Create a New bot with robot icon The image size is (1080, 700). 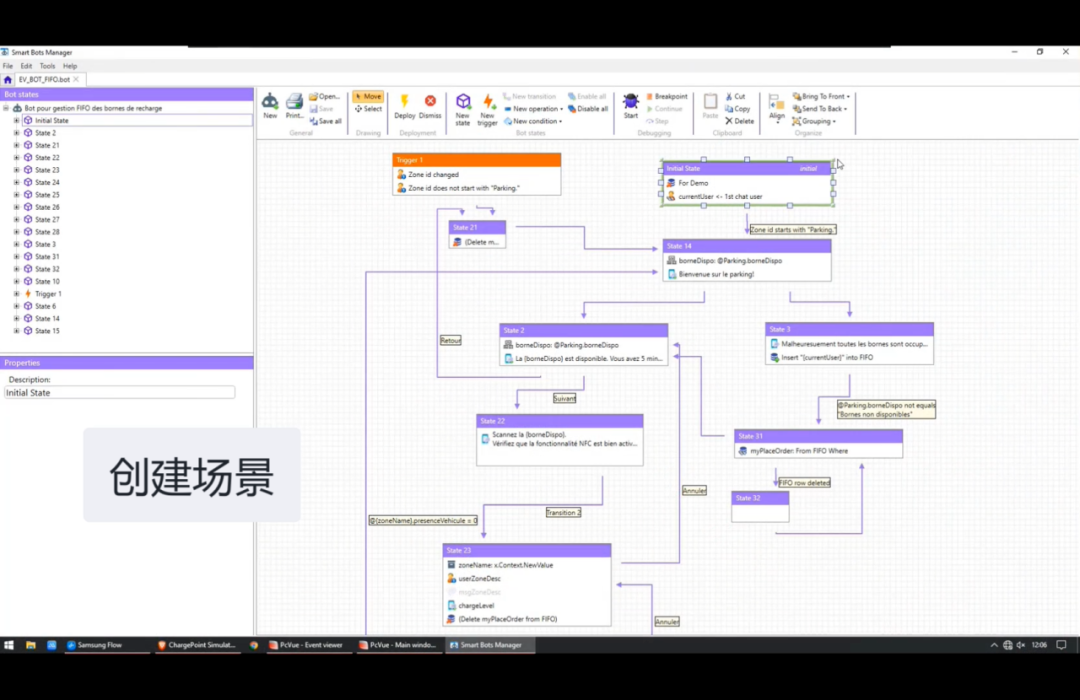pyautogui.click(x=270, y=106)
